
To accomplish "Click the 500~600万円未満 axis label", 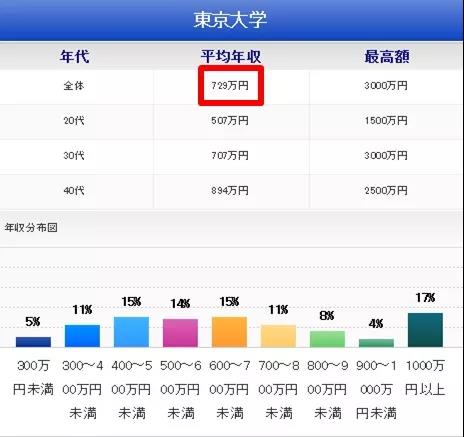I will [180, 389].
